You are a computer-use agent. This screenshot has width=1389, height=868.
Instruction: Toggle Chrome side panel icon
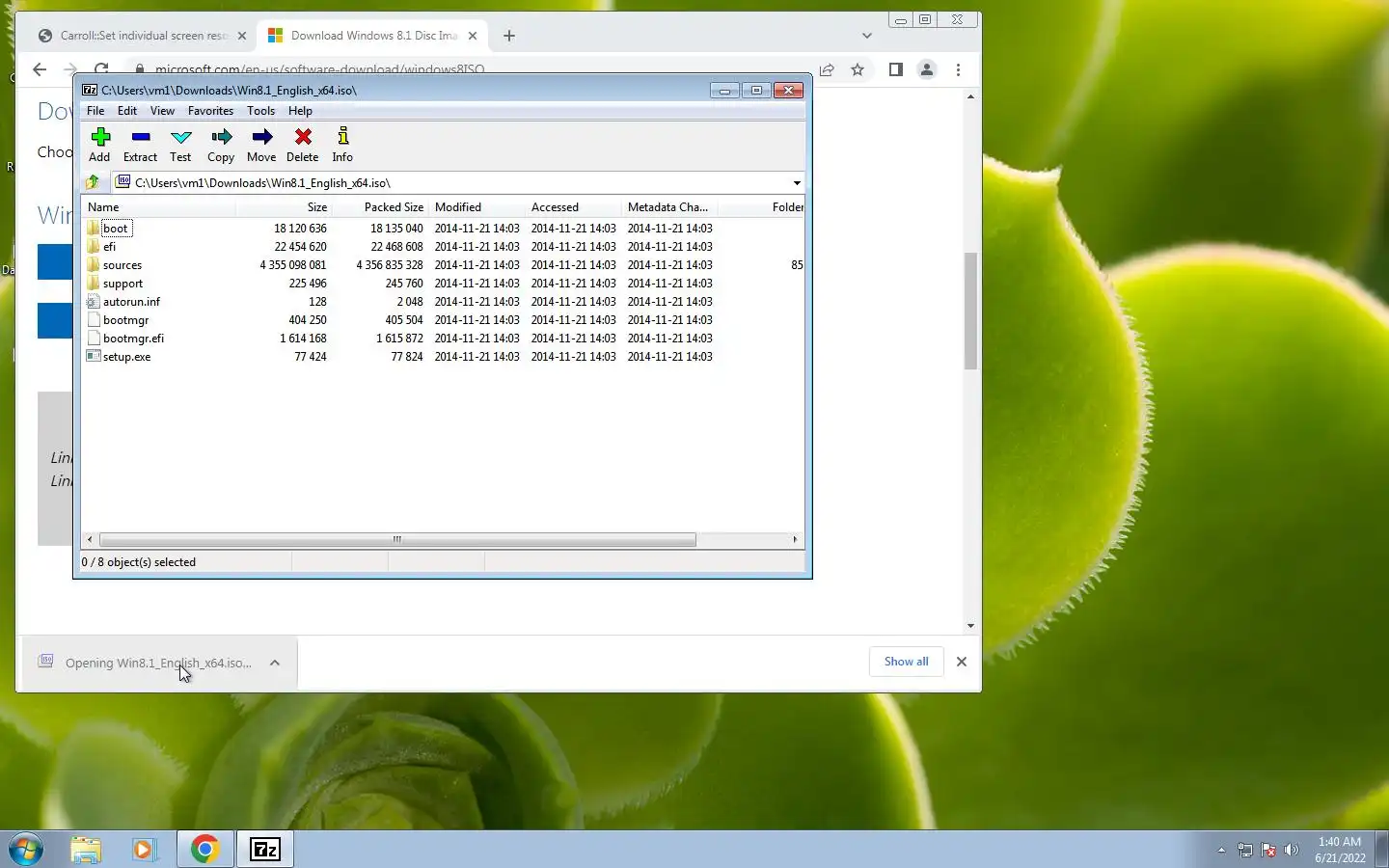click(x=896, y=69)
